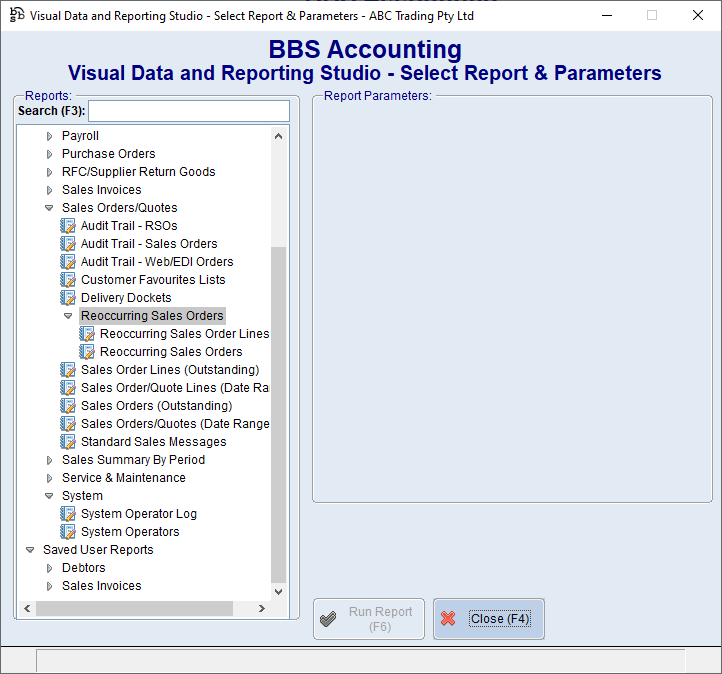Click the report icon beside Standard Sales Messages
The width and height of the screenshot is (722, 674).
pyautogui.click(x=68, y=442)
